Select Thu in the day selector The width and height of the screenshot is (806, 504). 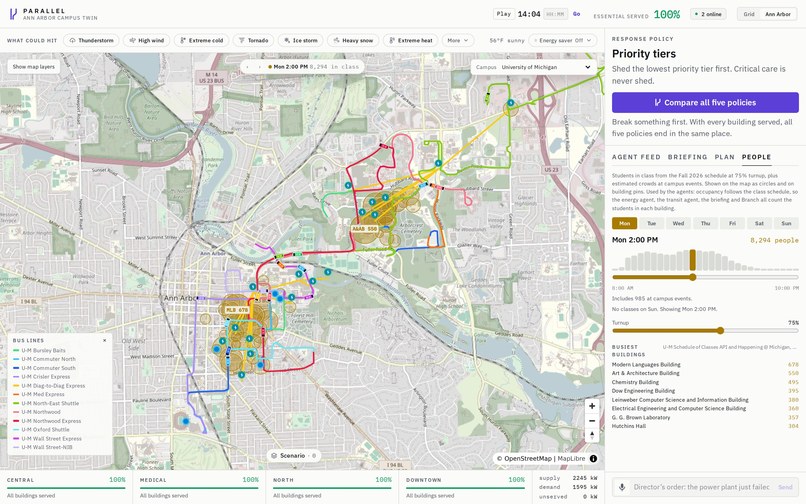point(705,223)
